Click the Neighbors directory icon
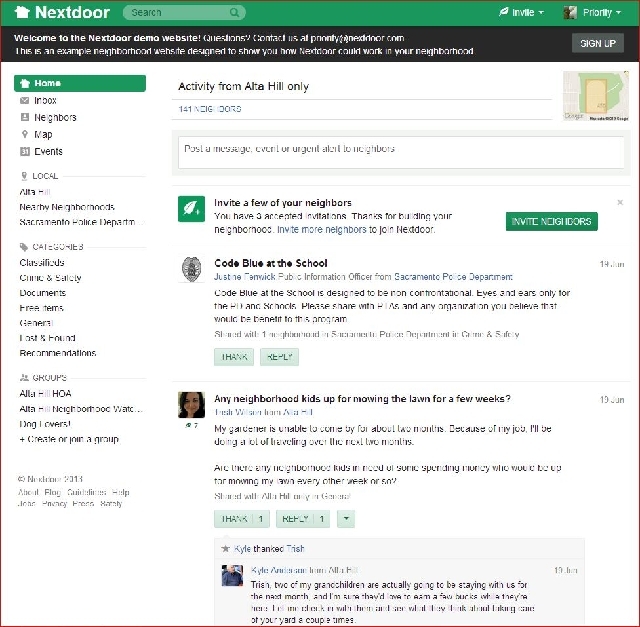The width and height of the screenshot is (640, 627). coord(25,118)
